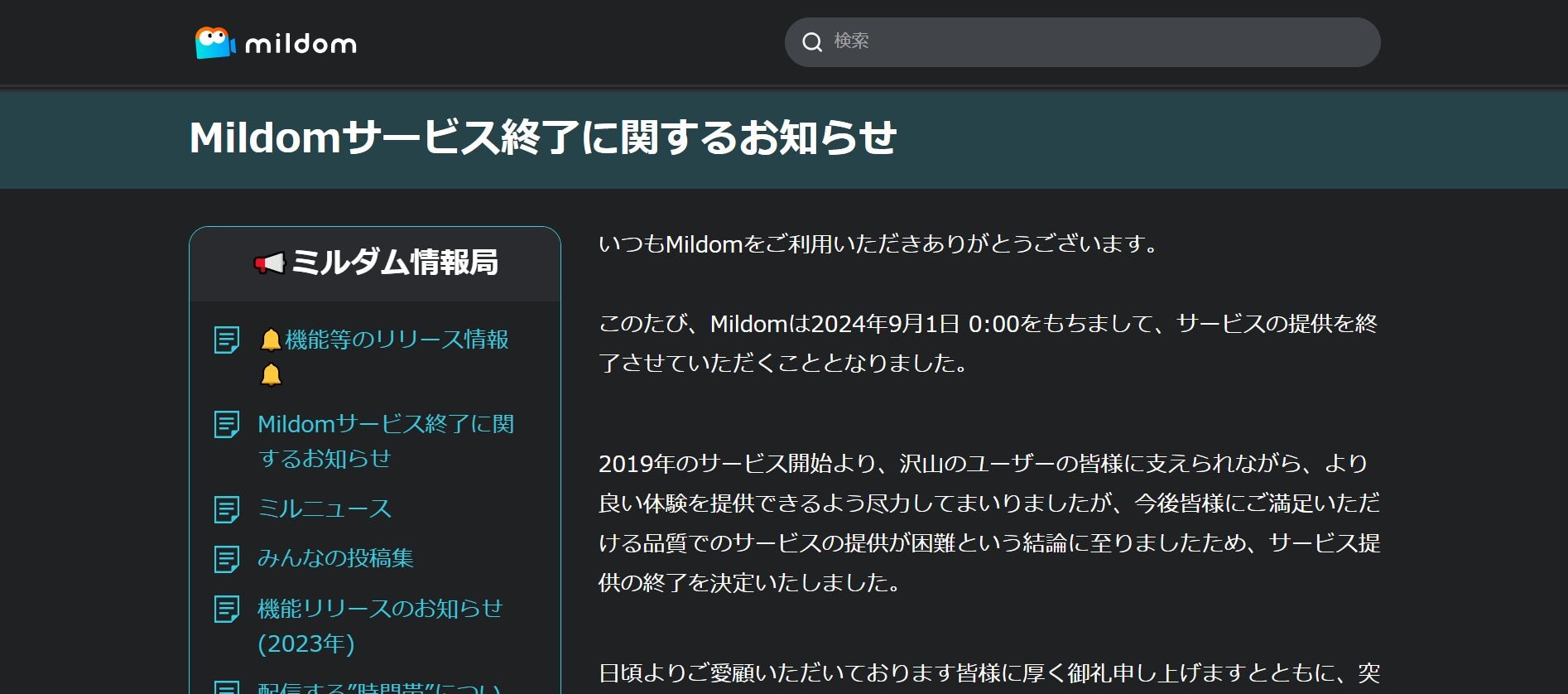Image resolution: width=1568 pixels, height=694 pixels.
Task: Open 機能リリースのお知らせ (2023年) link
Action: [x=380, y=626]
